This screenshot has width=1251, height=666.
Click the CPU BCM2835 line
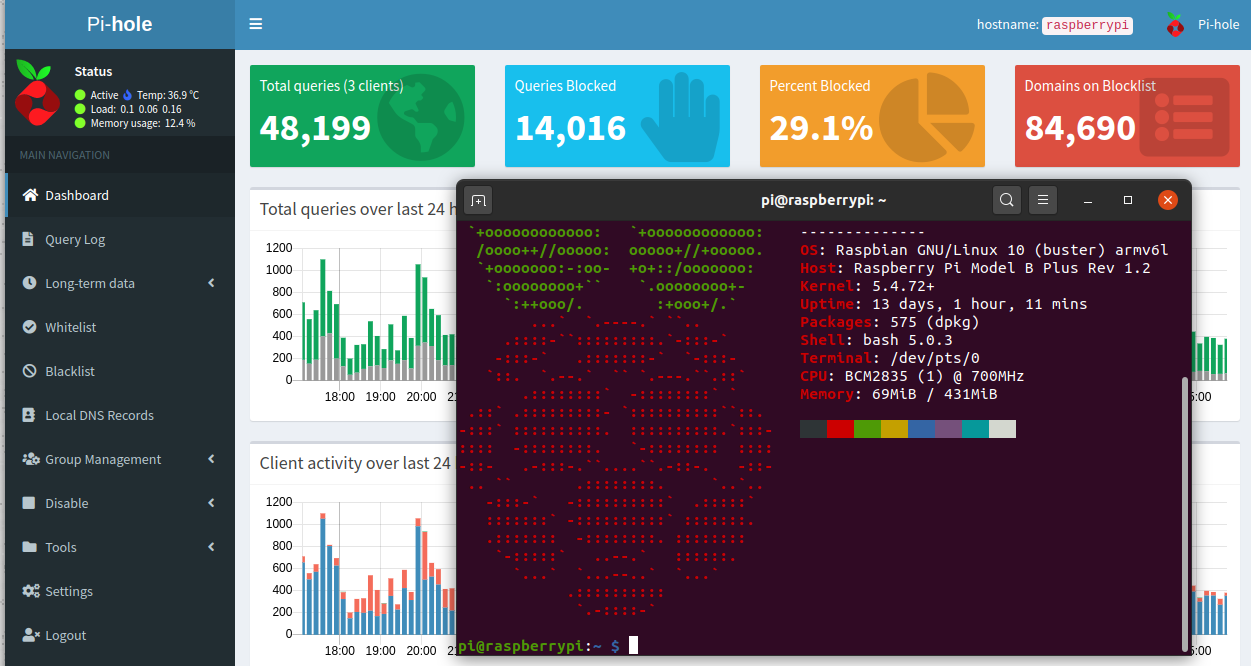tap(912, 376)
